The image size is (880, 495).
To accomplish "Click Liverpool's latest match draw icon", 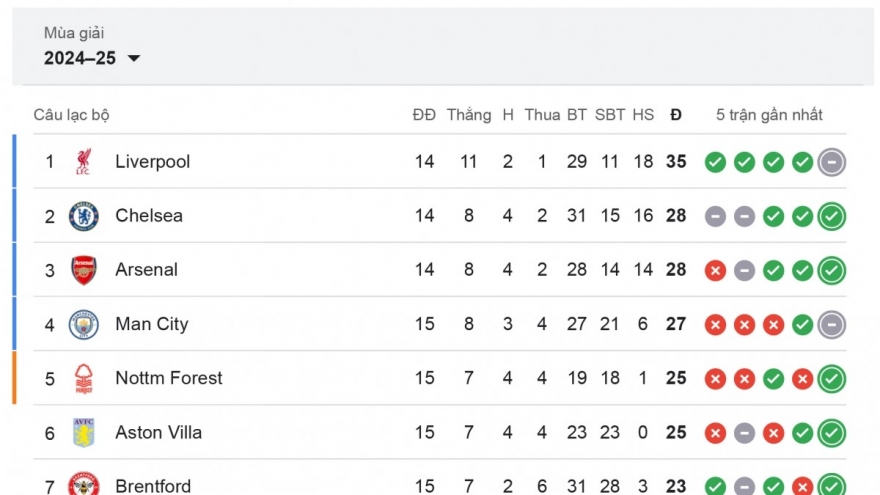I will [832, 162].
